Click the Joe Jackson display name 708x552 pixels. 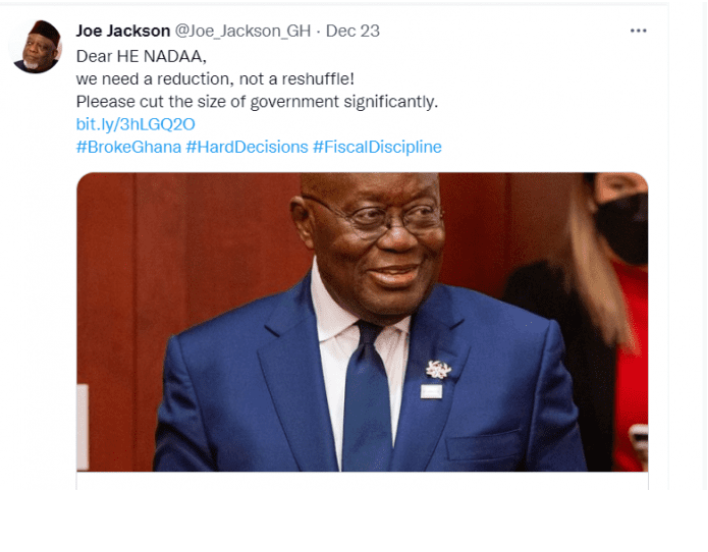pos(123,31)
